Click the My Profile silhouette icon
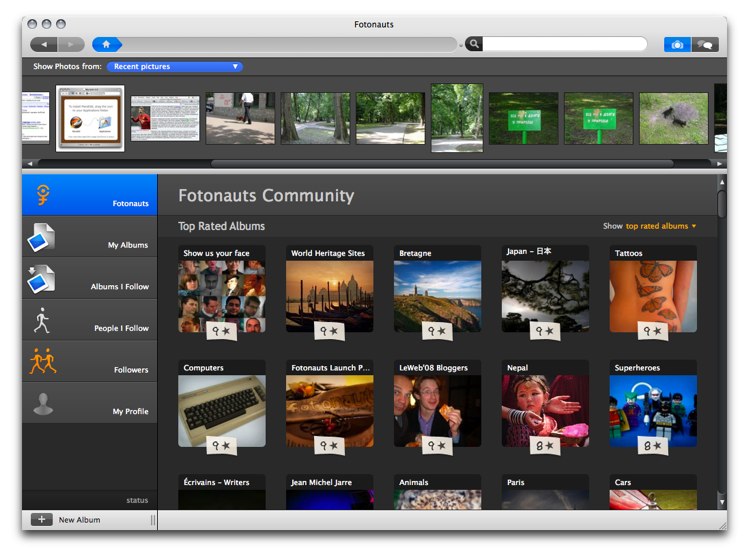The width and height of the screenshot is (749, 550). click(43, 403)
